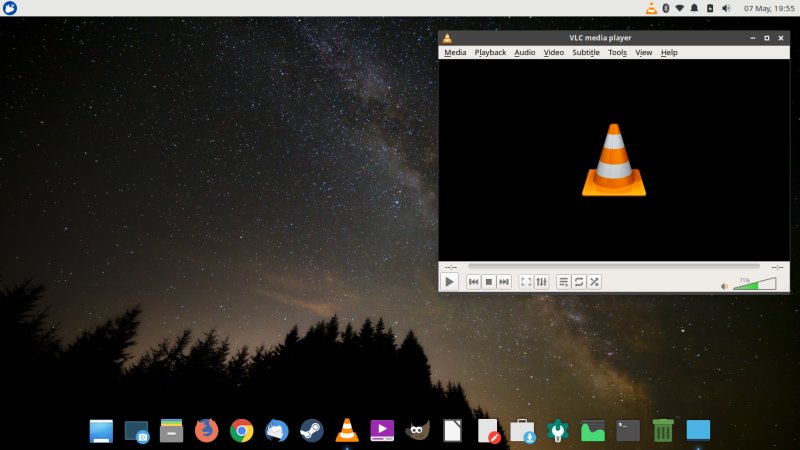Show extended settings equalizer panel

click(541, 282)
